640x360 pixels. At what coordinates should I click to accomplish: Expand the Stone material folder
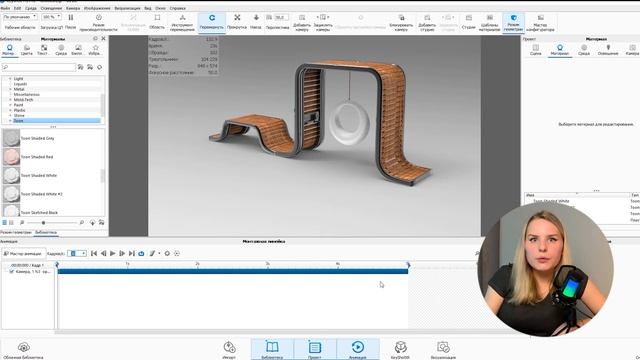tap(10, 116)
